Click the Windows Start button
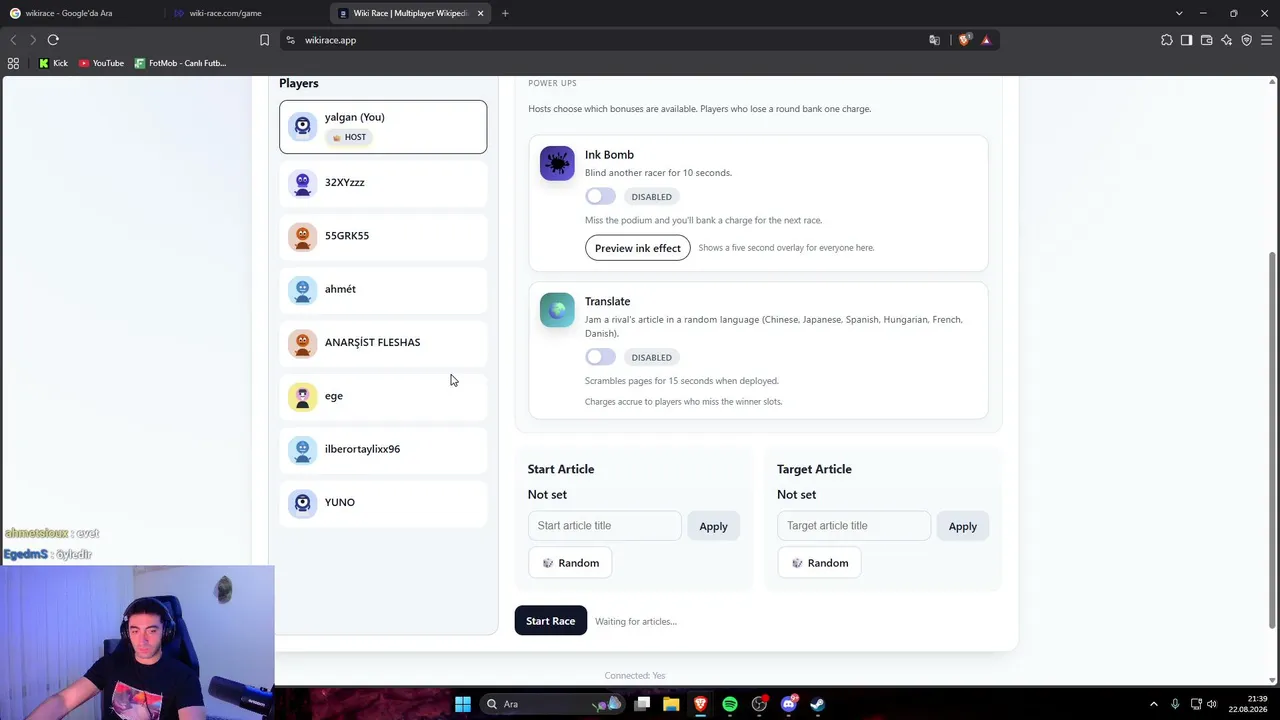The image size is (1280, 720). pos(463,704)
